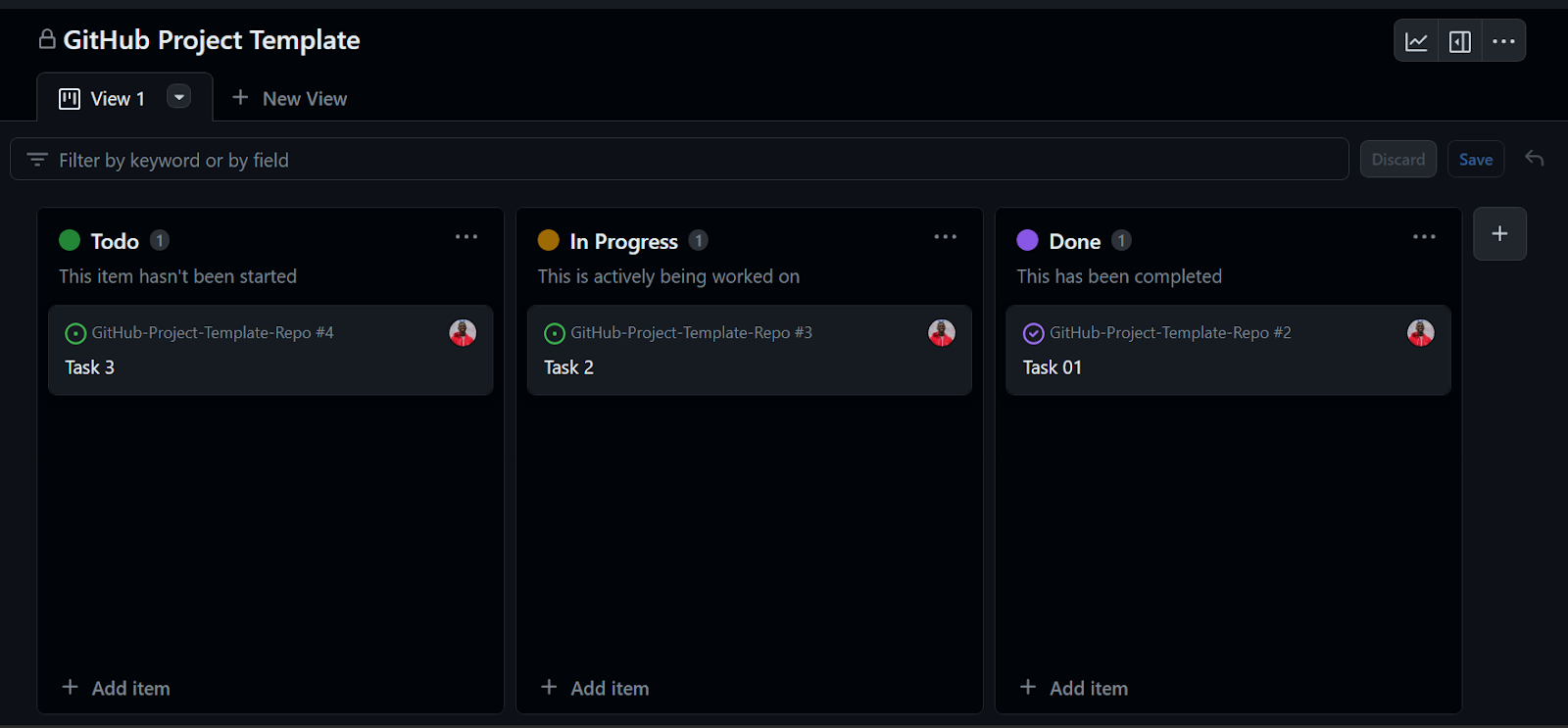
Task: Open the GitHub-Project-Template-Repo #2 link
Action: coord(1170,333)
